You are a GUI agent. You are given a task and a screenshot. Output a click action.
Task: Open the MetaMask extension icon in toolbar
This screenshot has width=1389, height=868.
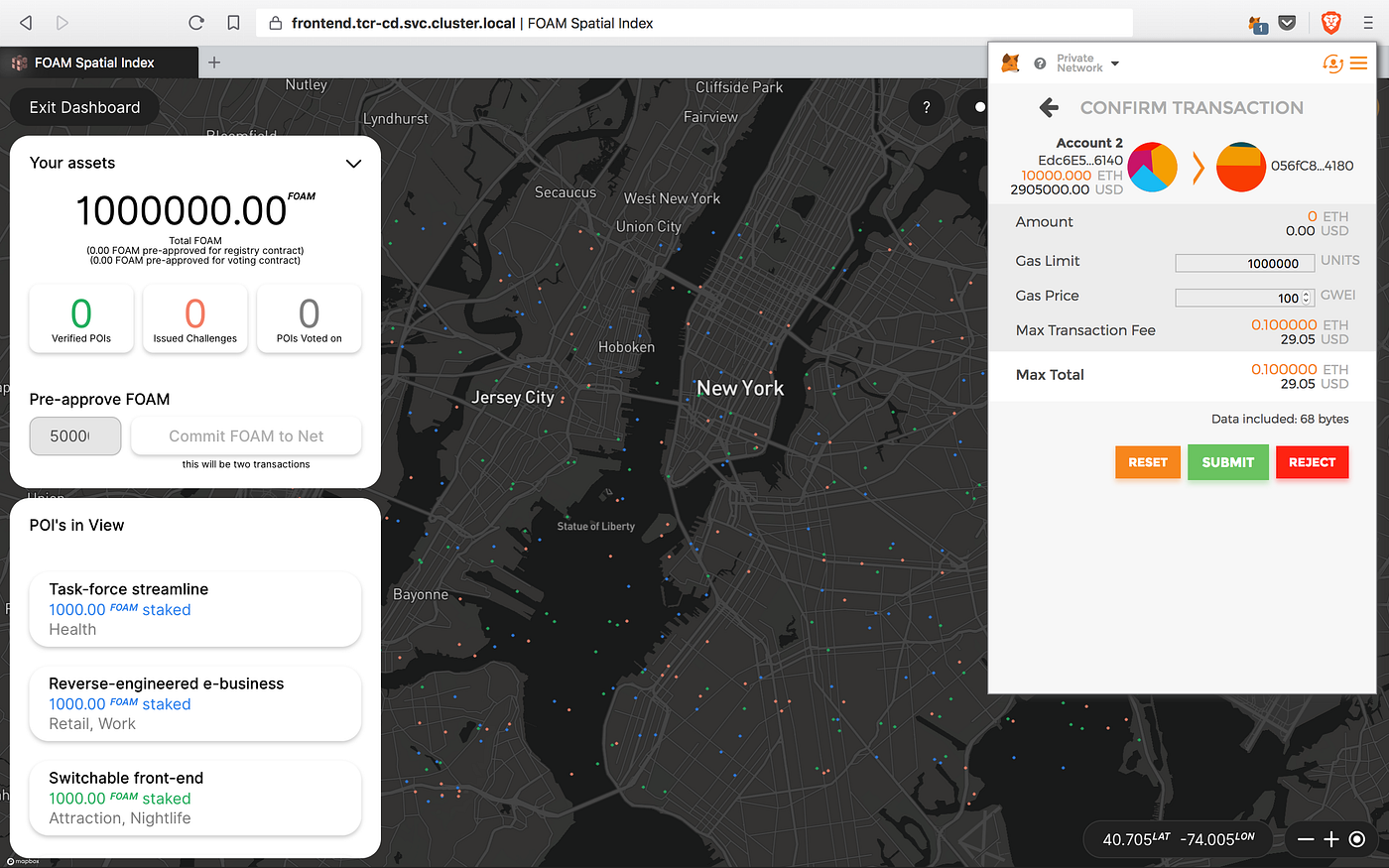(x=1257, y=23)
